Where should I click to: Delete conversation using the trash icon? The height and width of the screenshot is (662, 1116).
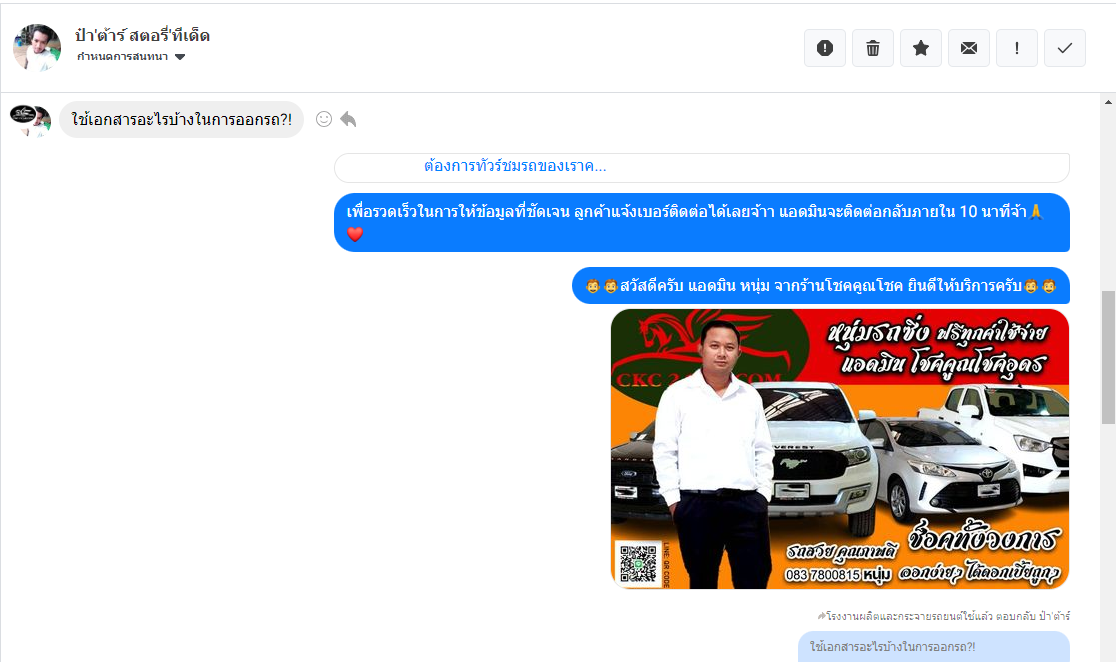873,48
